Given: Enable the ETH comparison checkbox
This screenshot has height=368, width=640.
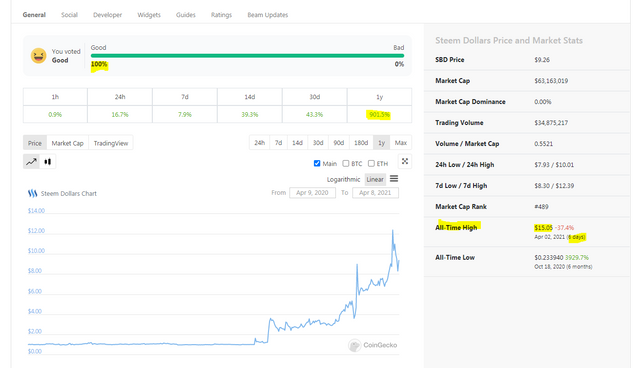Looking at the screenshot, I should coord(371,163).
